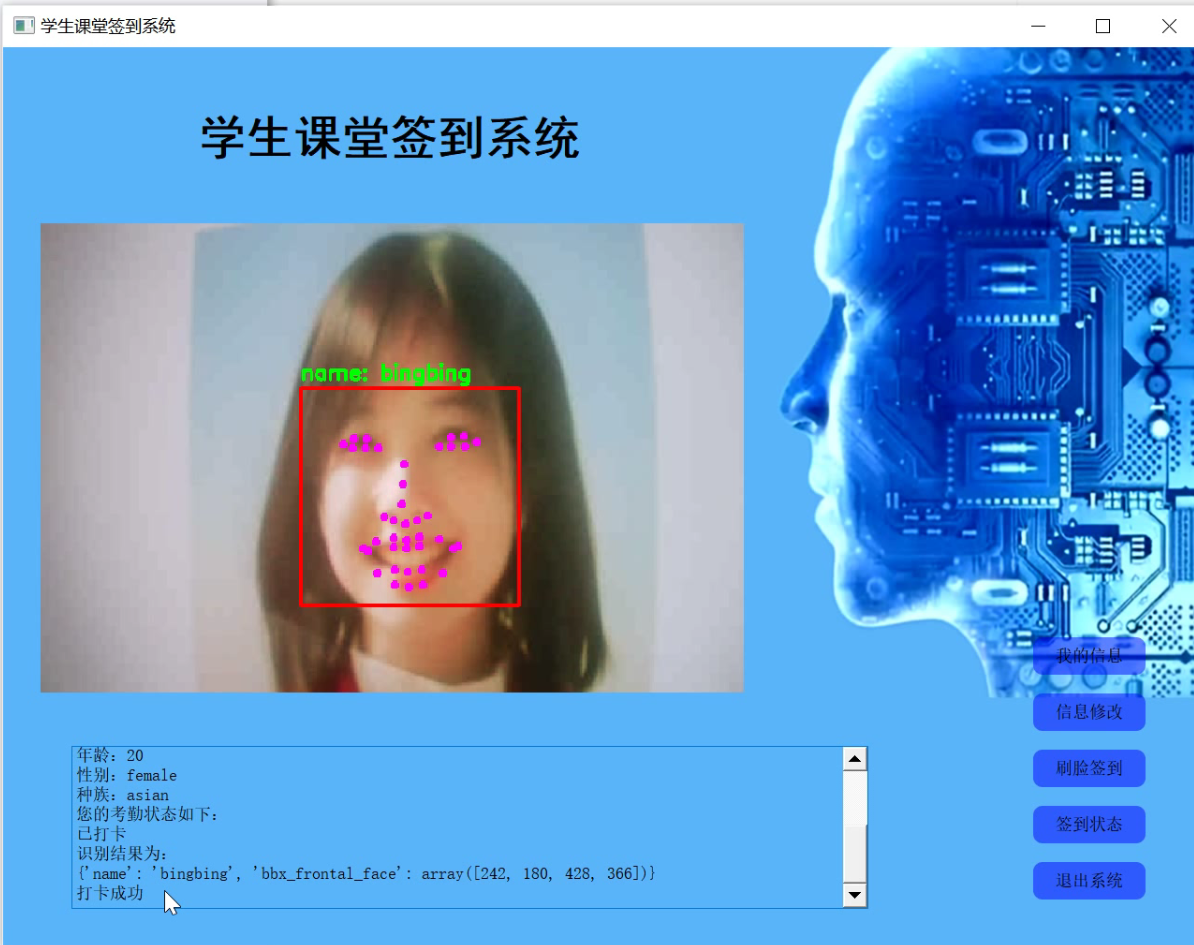Viewport: 1194px width, 945px height.
Task: Click the app icon in title bar
Action: coord(24,26)
